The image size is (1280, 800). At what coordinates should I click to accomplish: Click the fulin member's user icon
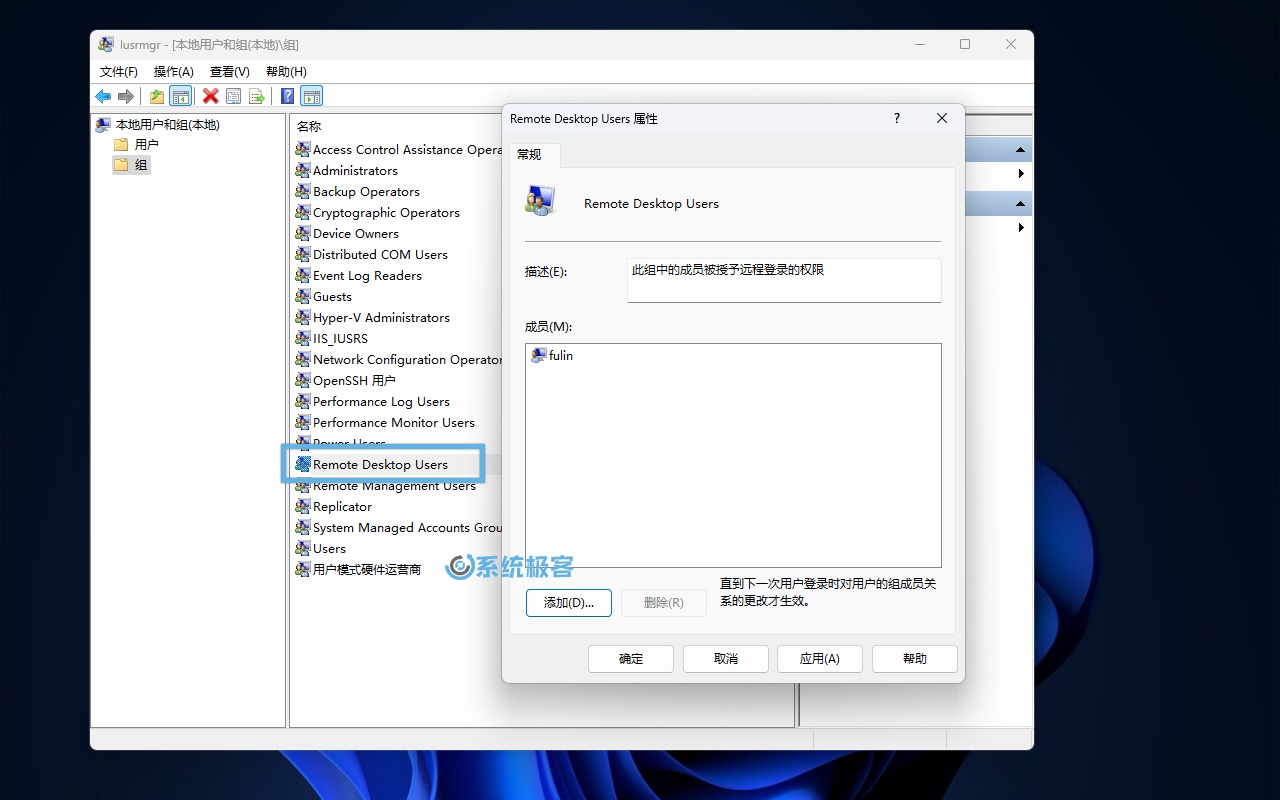pos(539,355)
